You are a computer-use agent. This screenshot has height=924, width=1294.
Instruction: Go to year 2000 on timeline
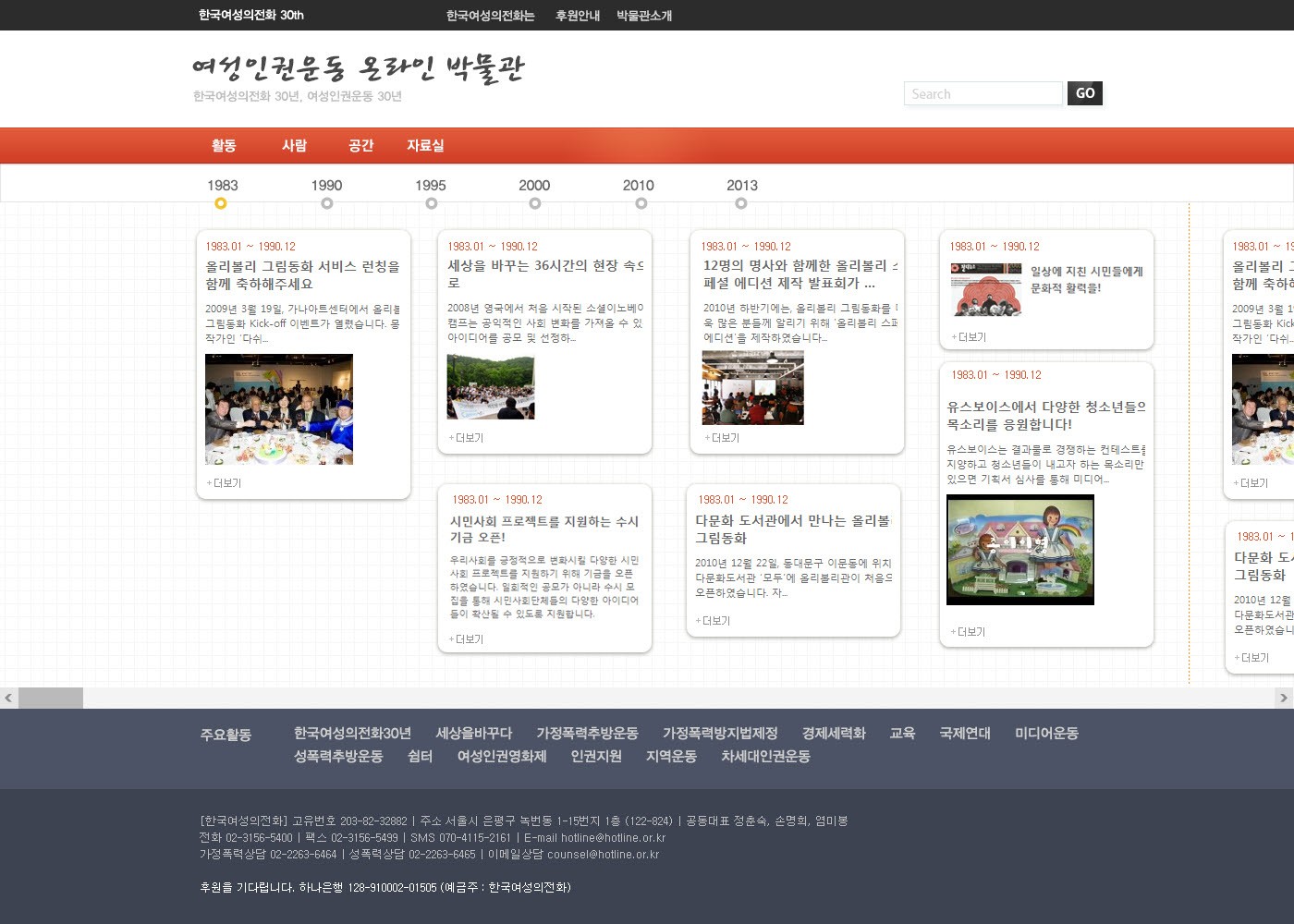coord(534,203)
